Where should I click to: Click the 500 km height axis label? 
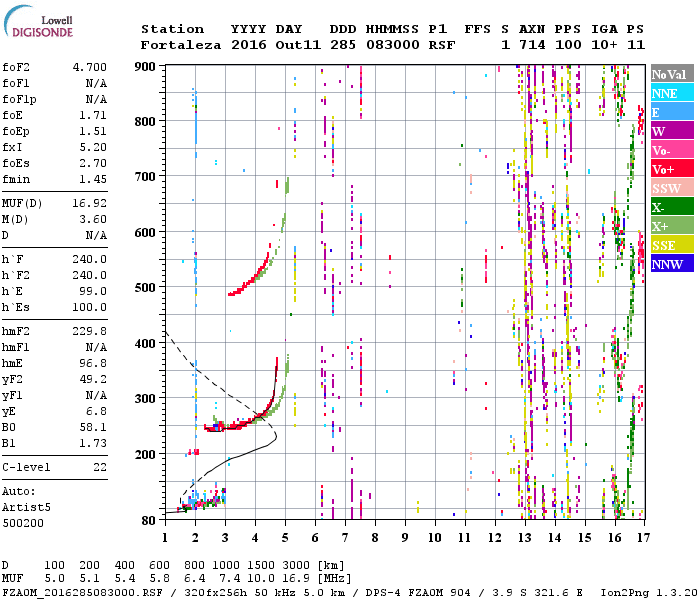pos(145,288)
